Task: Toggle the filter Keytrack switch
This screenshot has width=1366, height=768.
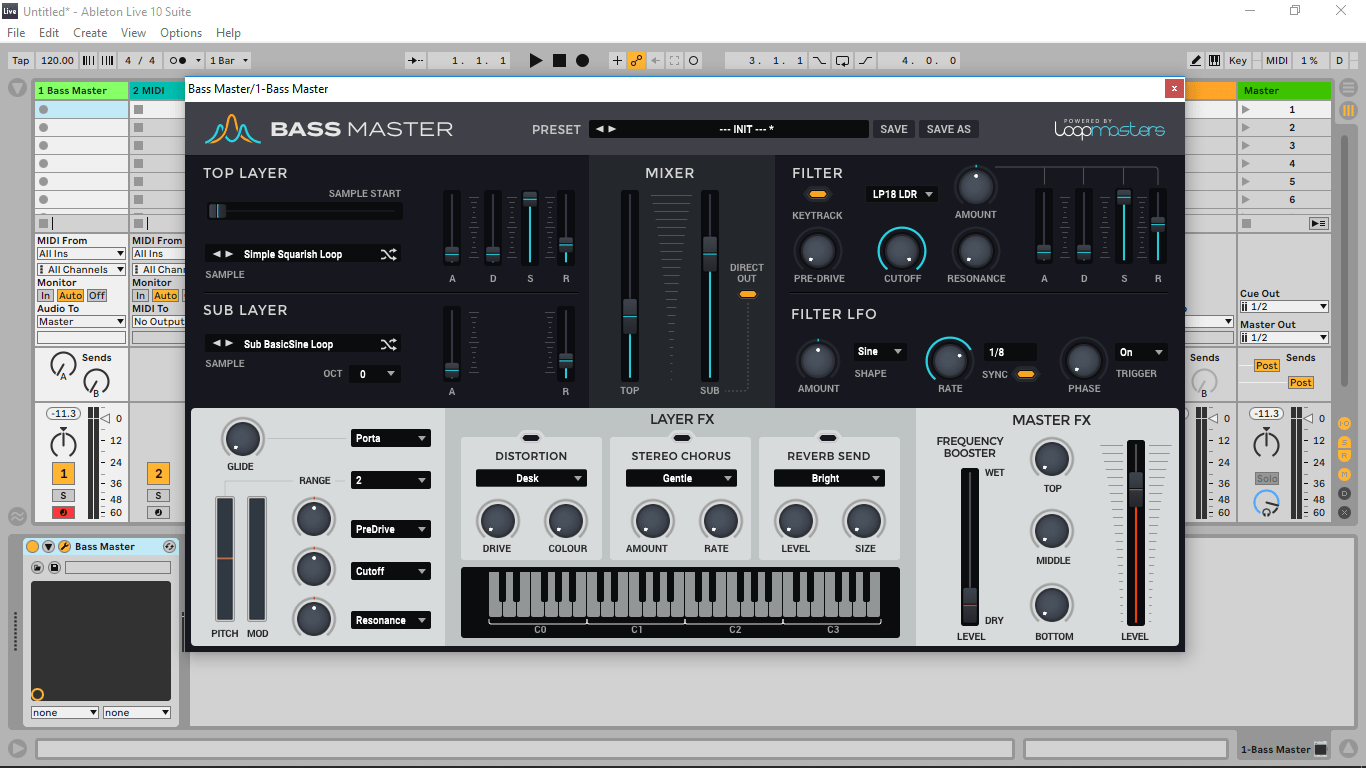Action: tap(818, 194)
